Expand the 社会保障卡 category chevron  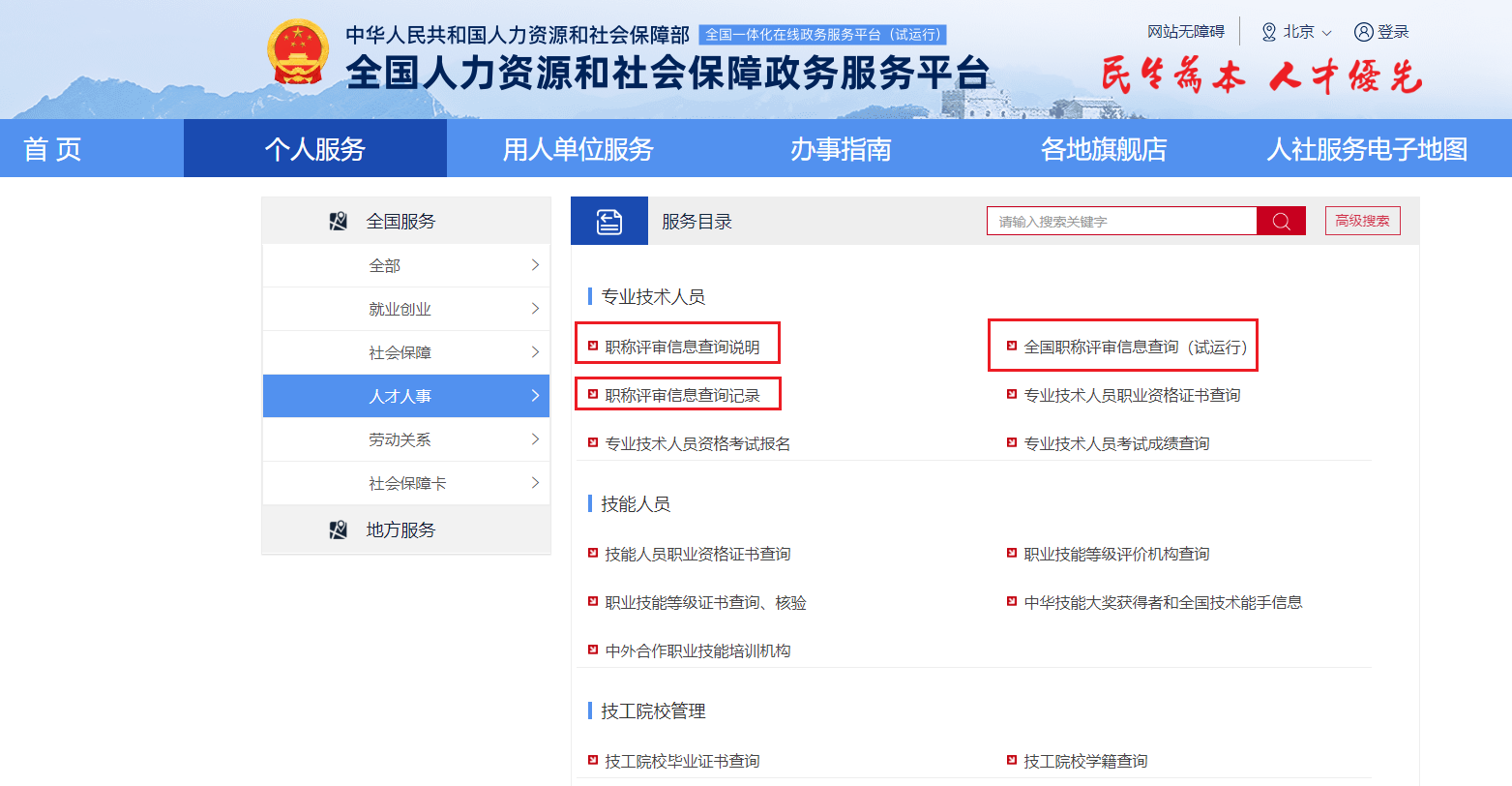pos(535,483)
